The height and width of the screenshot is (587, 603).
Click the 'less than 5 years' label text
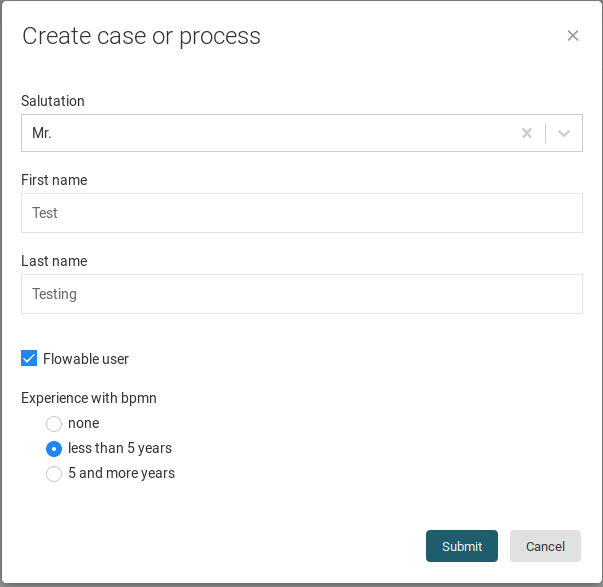(x=120, y=448)
